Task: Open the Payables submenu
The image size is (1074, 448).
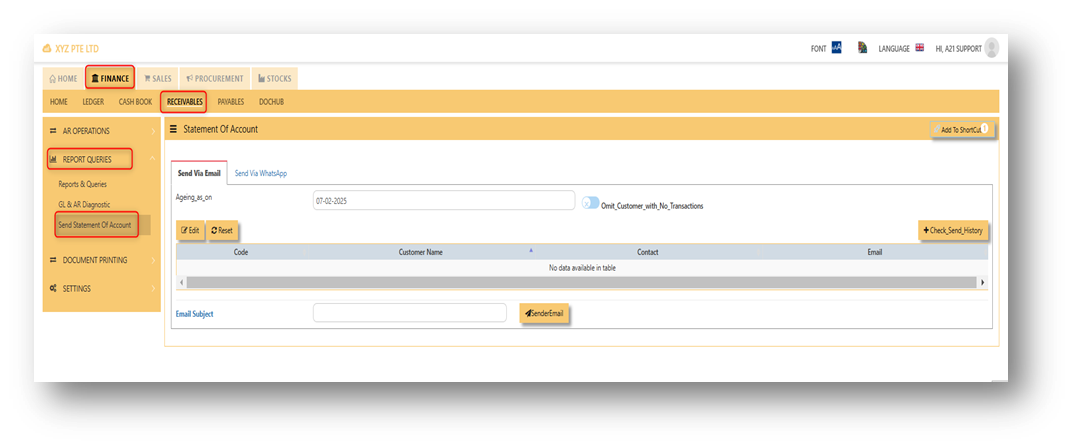Action: coord(231,102)
